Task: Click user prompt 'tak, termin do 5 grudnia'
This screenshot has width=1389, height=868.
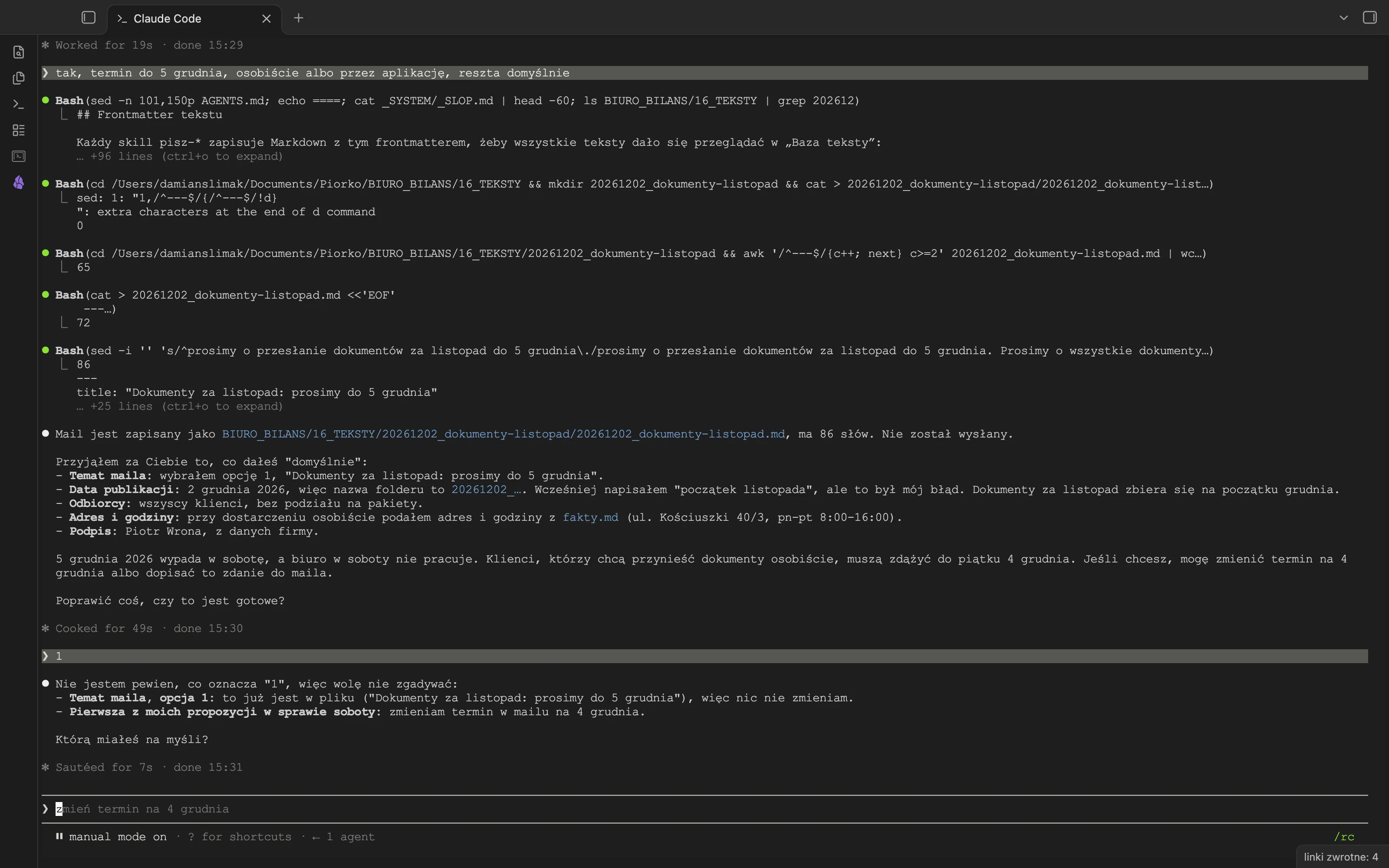Action: [x=705, y=73]
